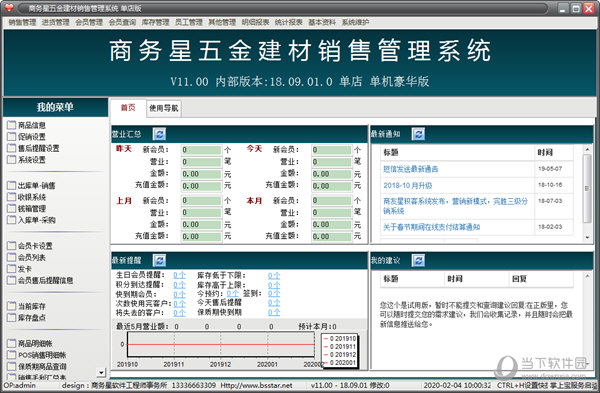Launch 收银系统 from the sidebar
600x393 pixels.
(x=27, y=197)
